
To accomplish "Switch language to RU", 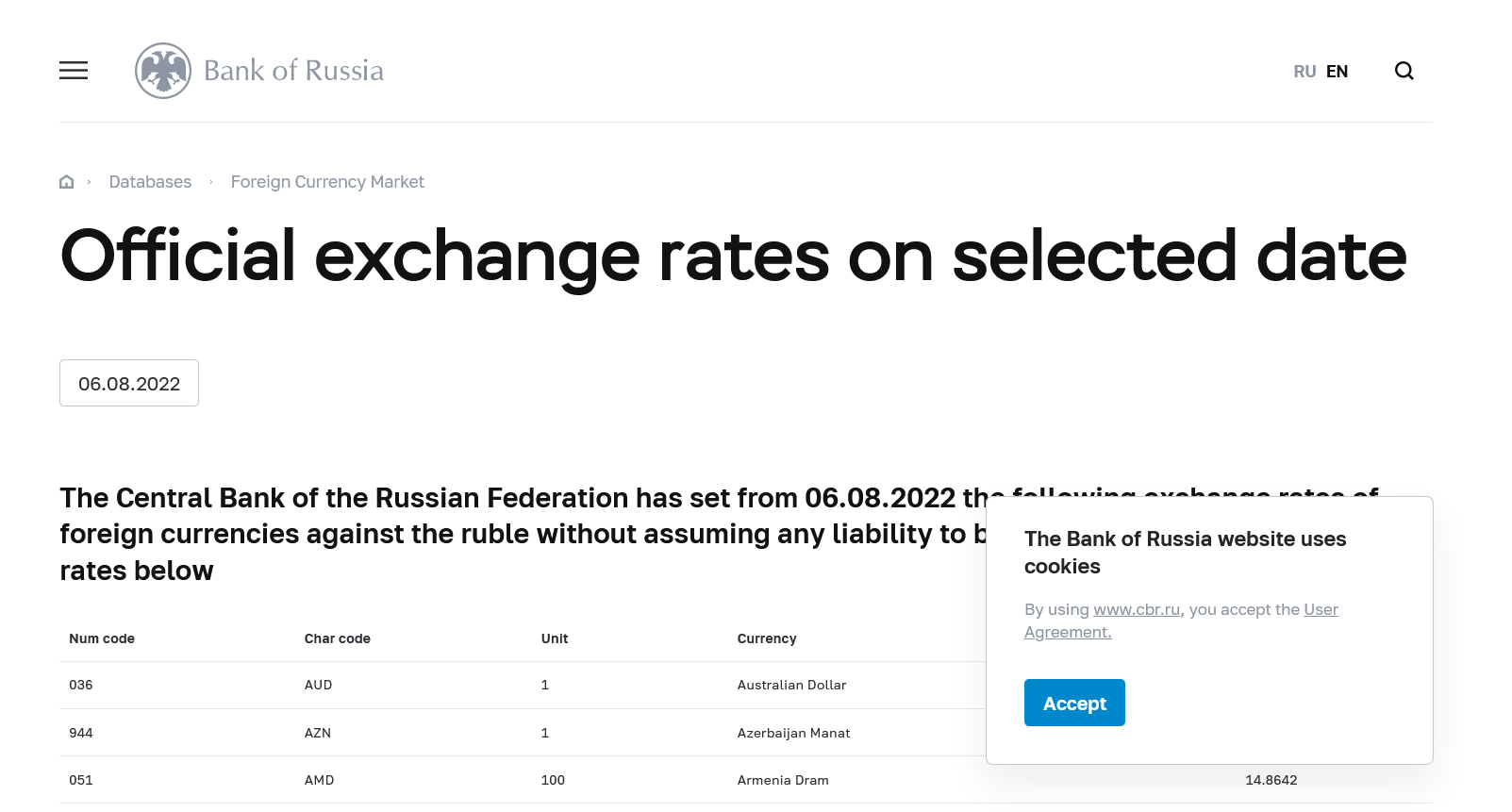I will [x=1304, y=72].
